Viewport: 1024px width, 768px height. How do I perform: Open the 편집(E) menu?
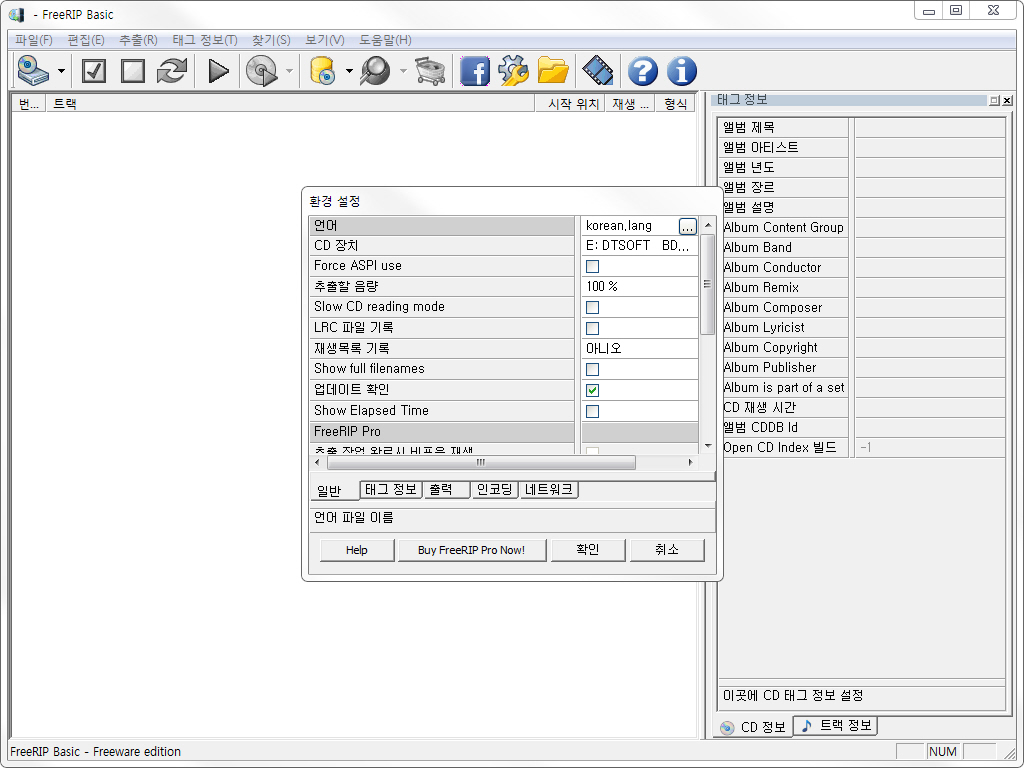coord(86,40)
